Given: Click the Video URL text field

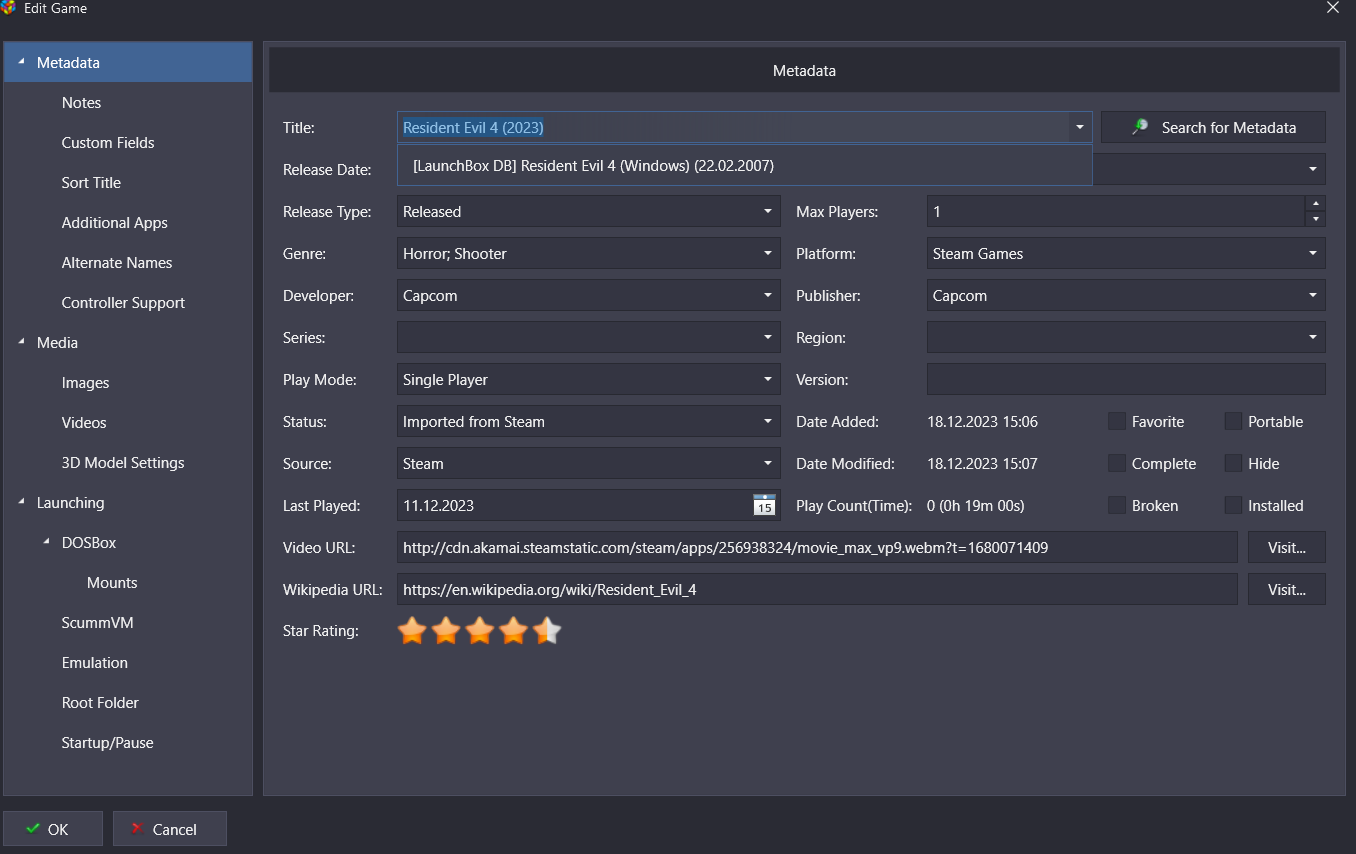Looking at the screenshot, I should pos(817,547).
